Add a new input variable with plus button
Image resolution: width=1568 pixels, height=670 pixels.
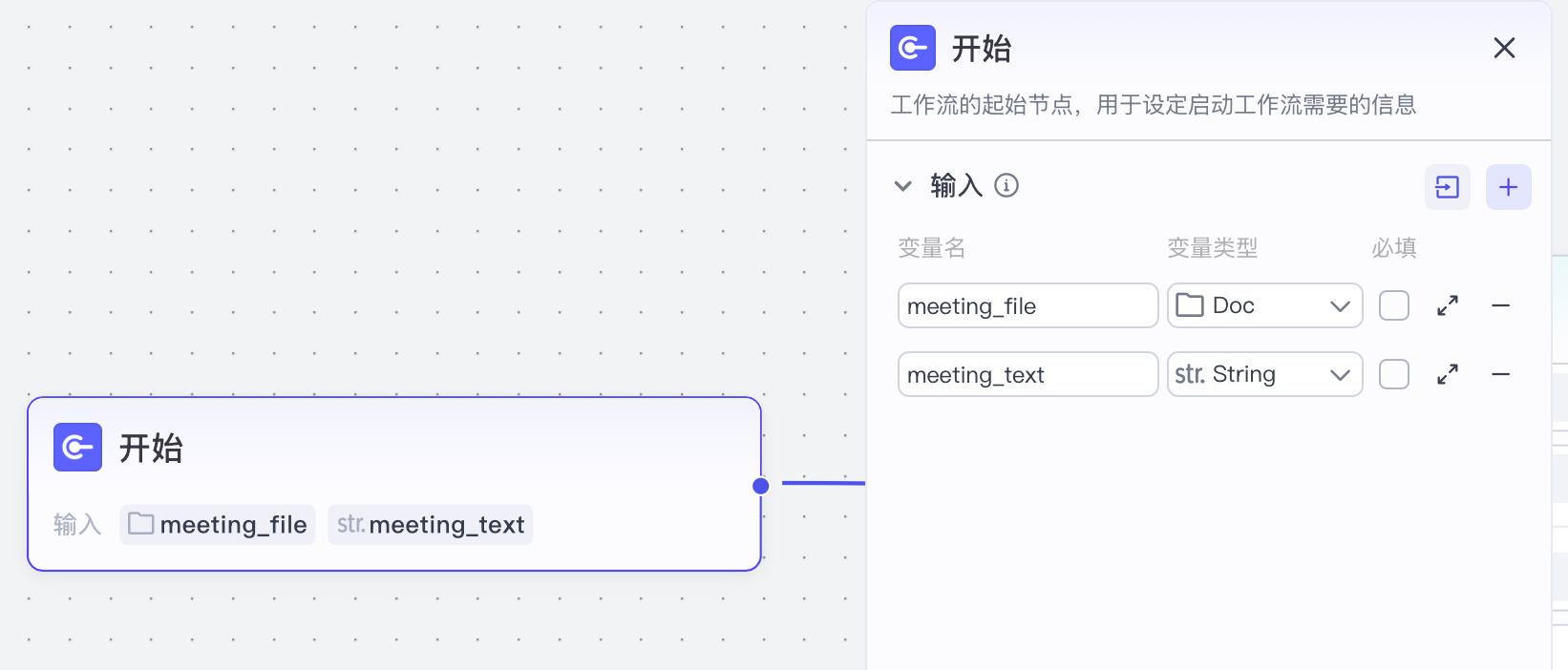[x=1509, y=187]
